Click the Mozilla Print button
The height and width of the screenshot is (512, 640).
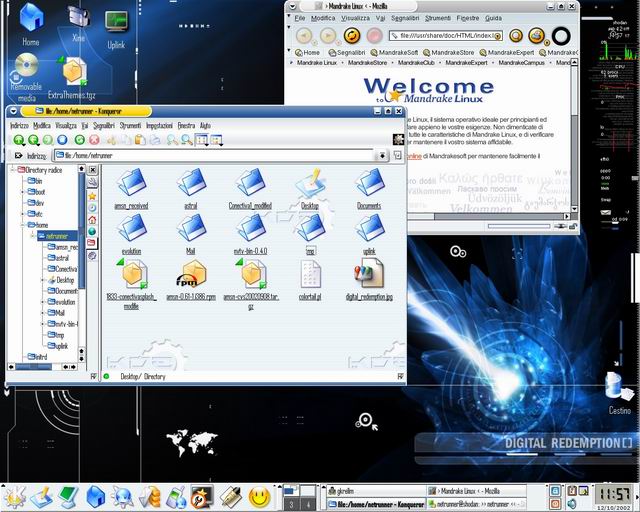[537, 36]
